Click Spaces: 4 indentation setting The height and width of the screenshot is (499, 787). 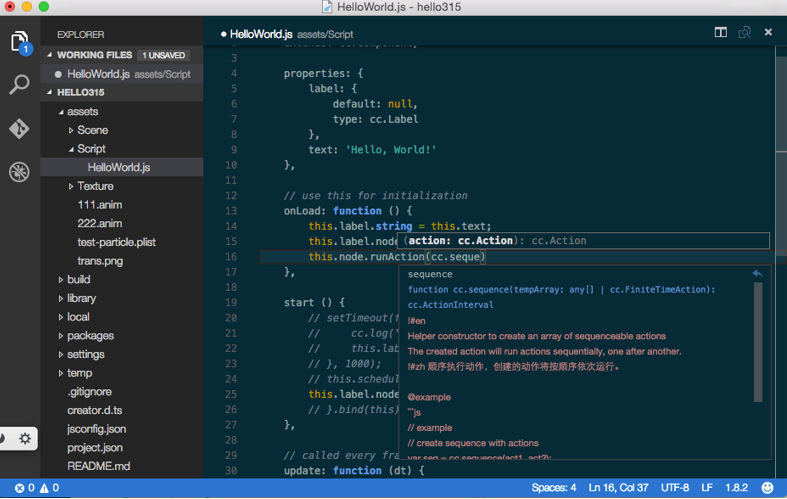click(554, 488)
